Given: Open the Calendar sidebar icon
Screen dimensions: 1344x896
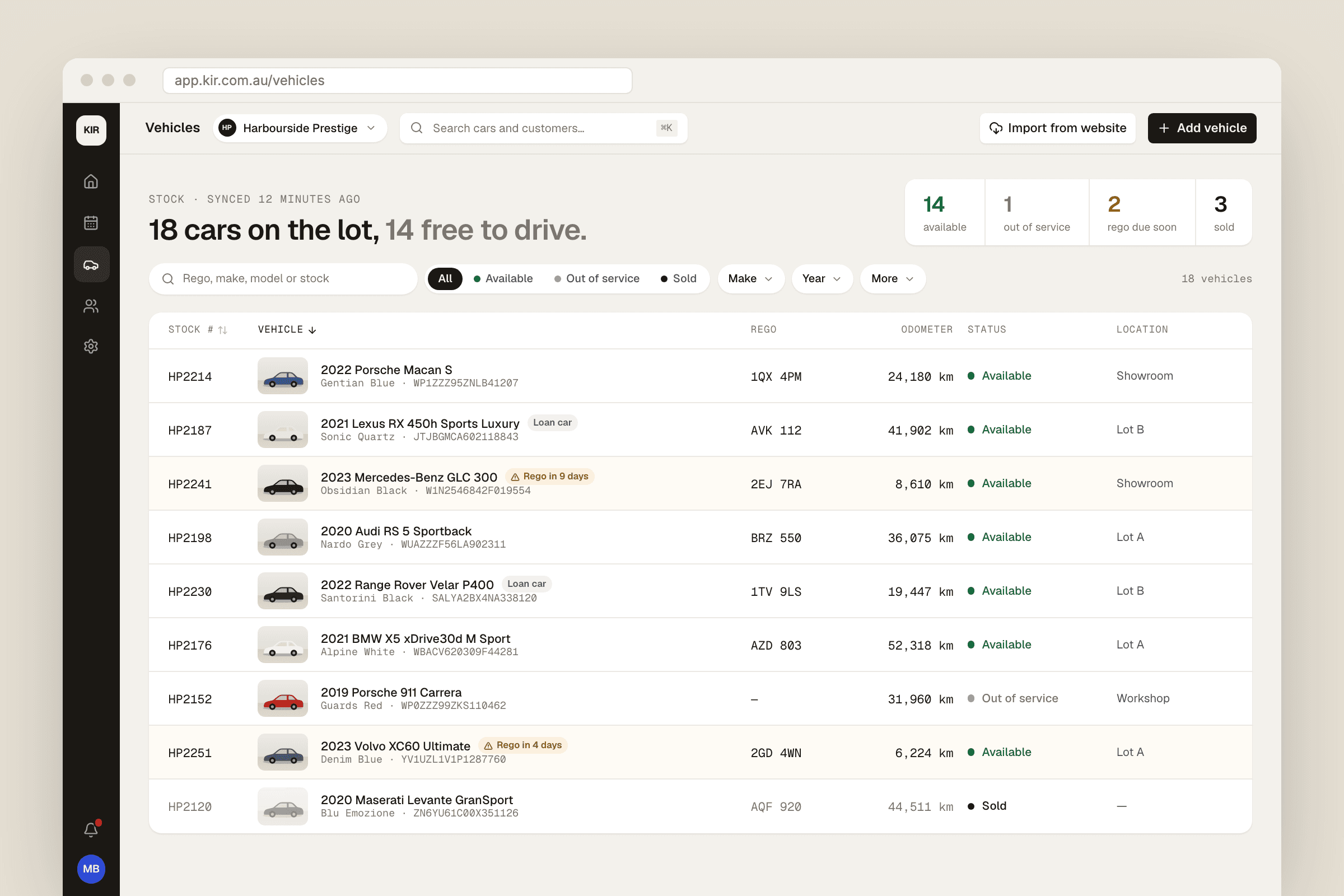Looking at the screenshot, I should pos(91,223).
